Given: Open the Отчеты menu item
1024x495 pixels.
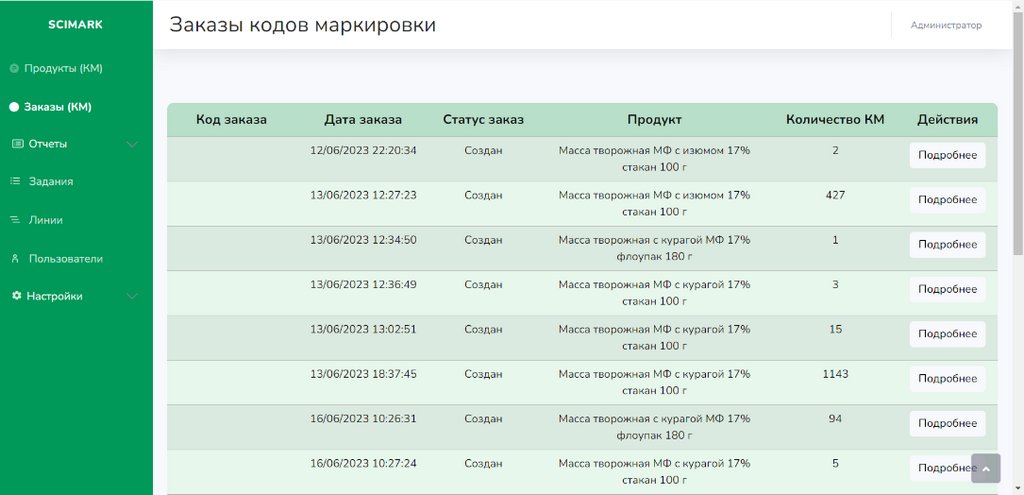Looking at the screenshot, I should (48, 144).
